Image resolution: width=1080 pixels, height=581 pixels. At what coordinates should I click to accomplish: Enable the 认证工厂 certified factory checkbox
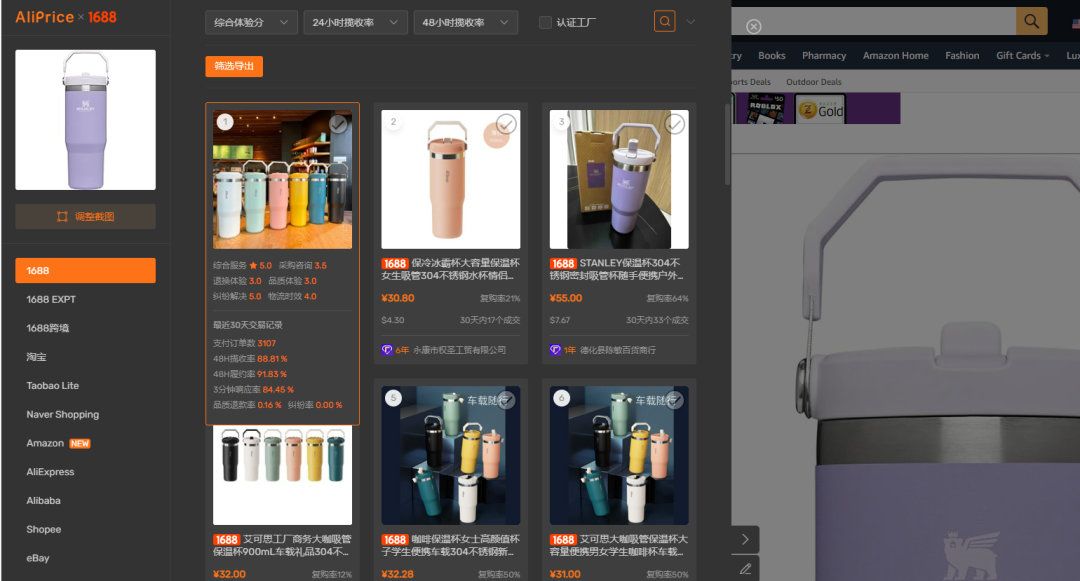coord(545,21)
